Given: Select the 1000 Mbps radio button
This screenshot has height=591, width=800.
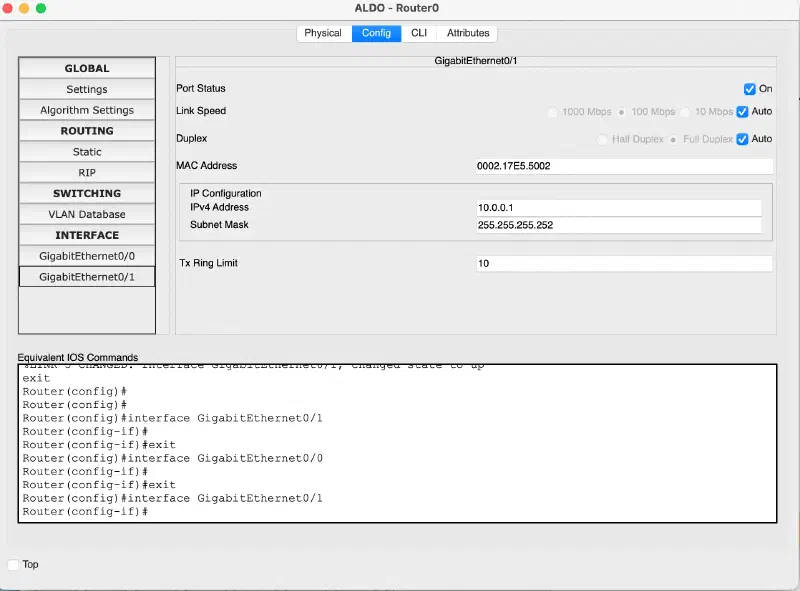Looking at the screenshot, I should (x=552, y=112).
